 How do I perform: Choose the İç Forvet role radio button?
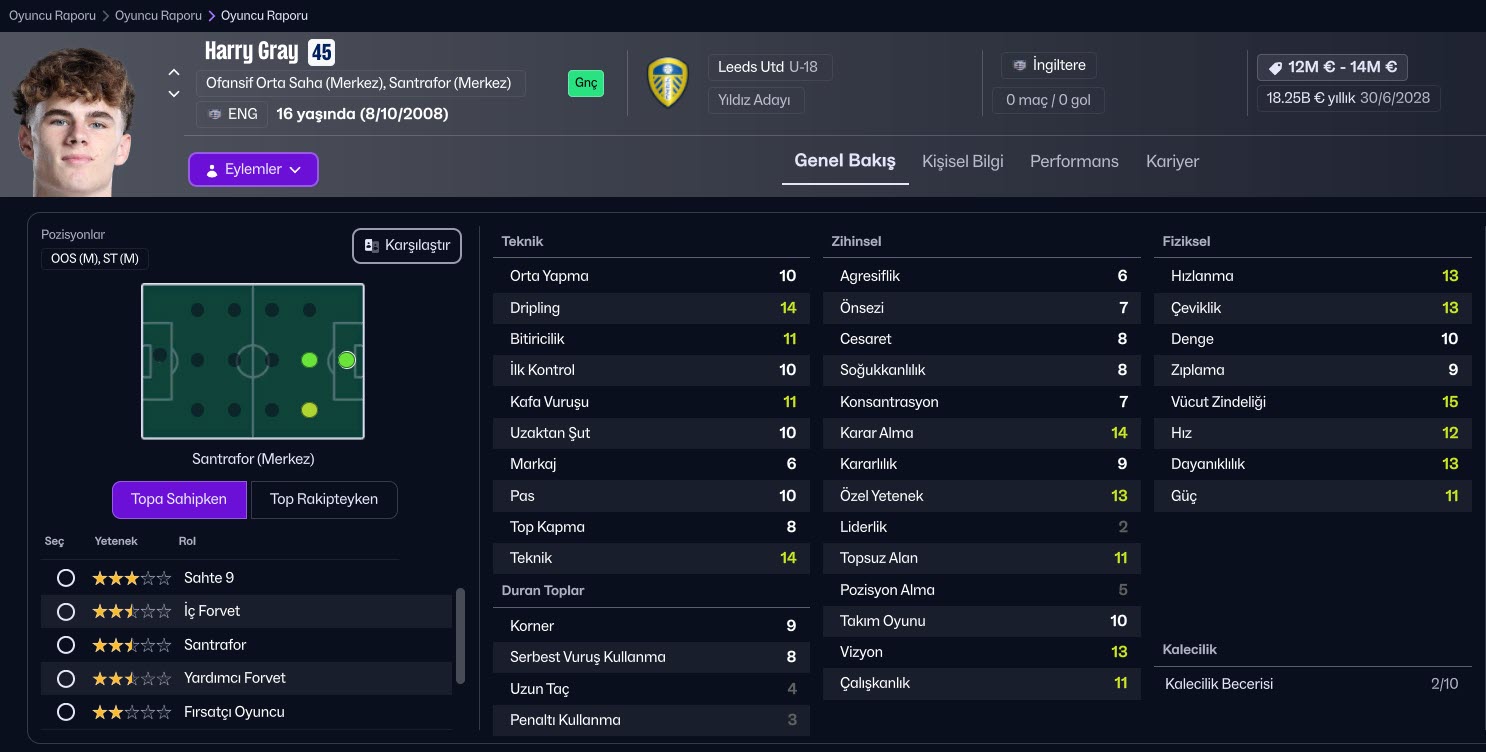[x=66, y=611]
